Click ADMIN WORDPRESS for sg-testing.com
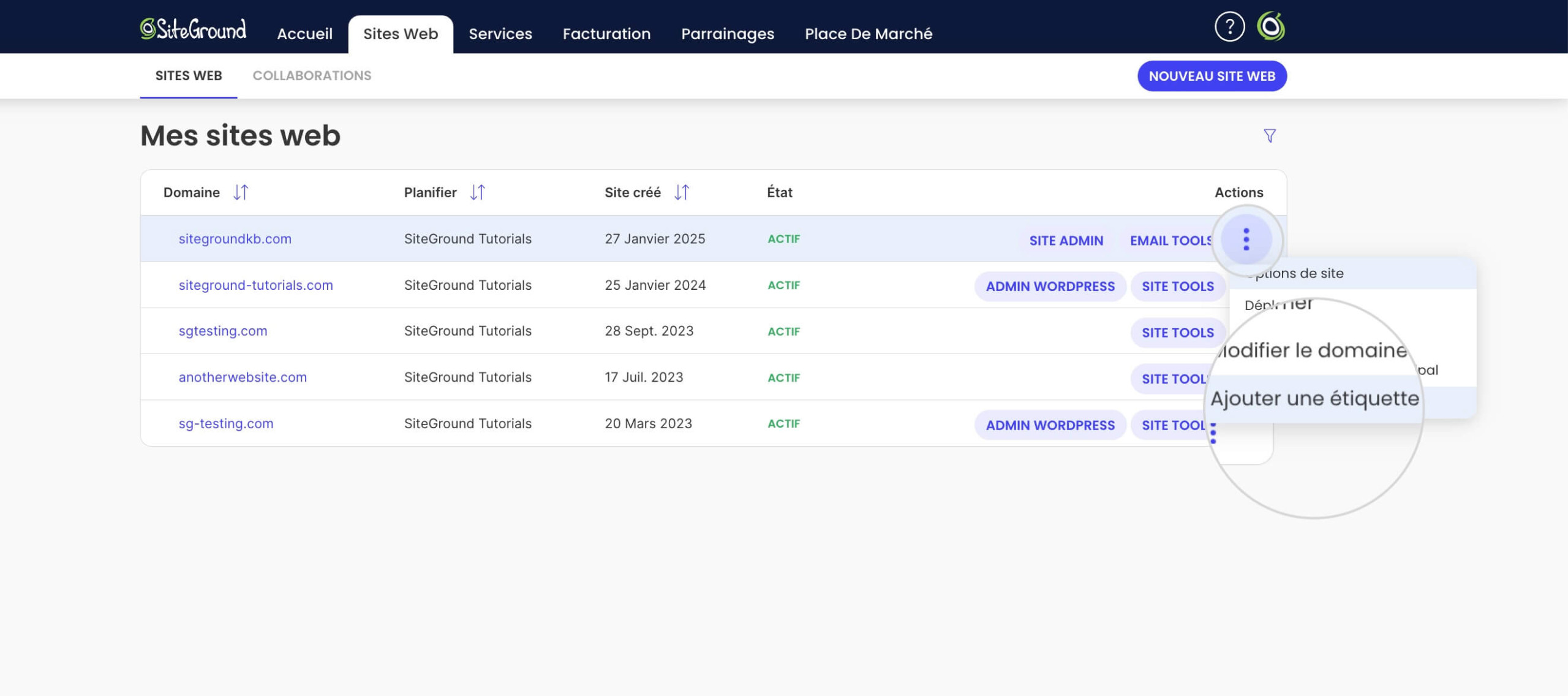Image resolution: width=1568 pixels, height=696 pixels. [1050, 425]
